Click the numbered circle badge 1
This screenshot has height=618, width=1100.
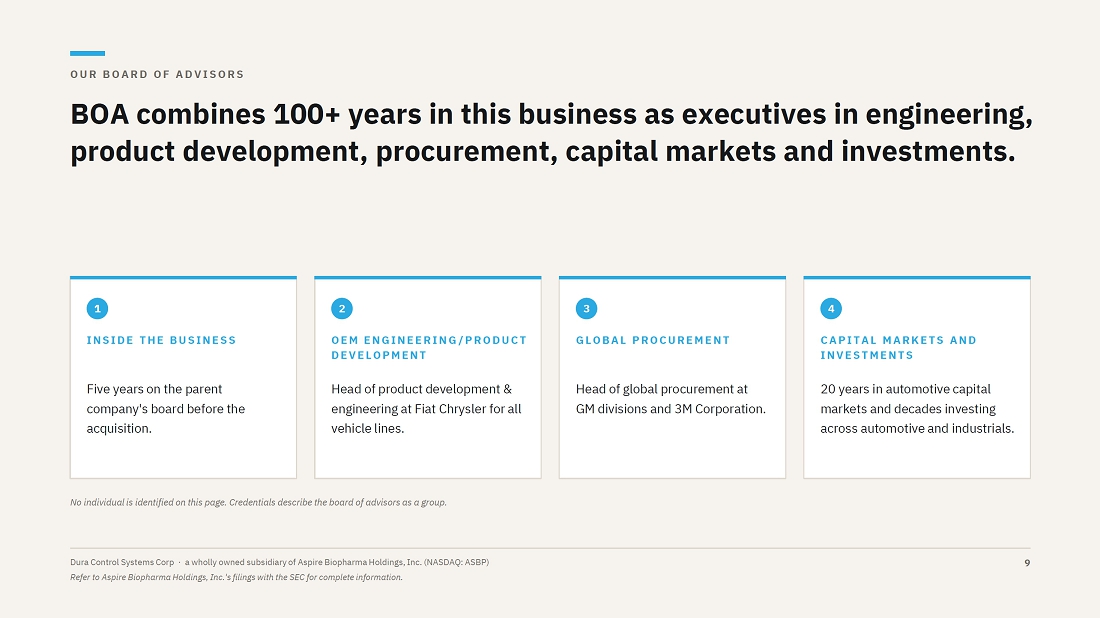[x=98, y=309]
